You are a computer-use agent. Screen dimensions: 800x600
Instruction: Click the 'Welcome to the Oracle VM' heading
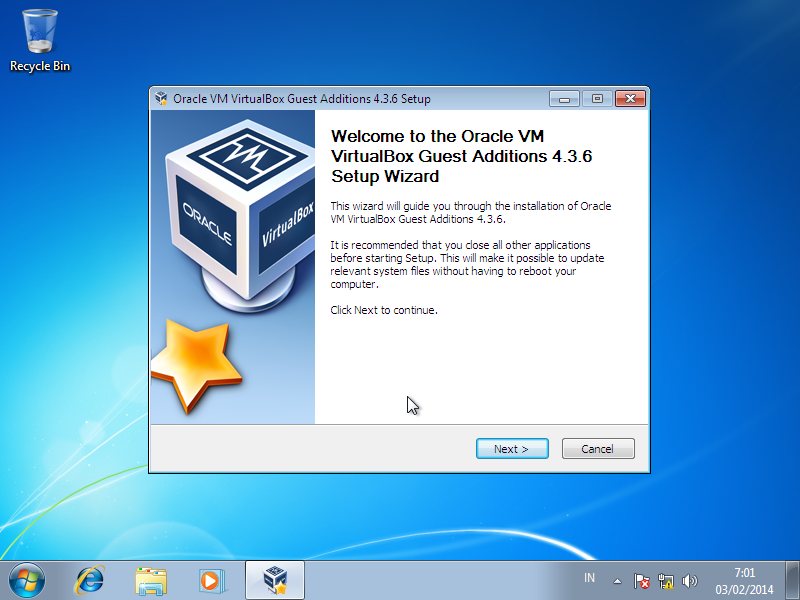[461, 156]
